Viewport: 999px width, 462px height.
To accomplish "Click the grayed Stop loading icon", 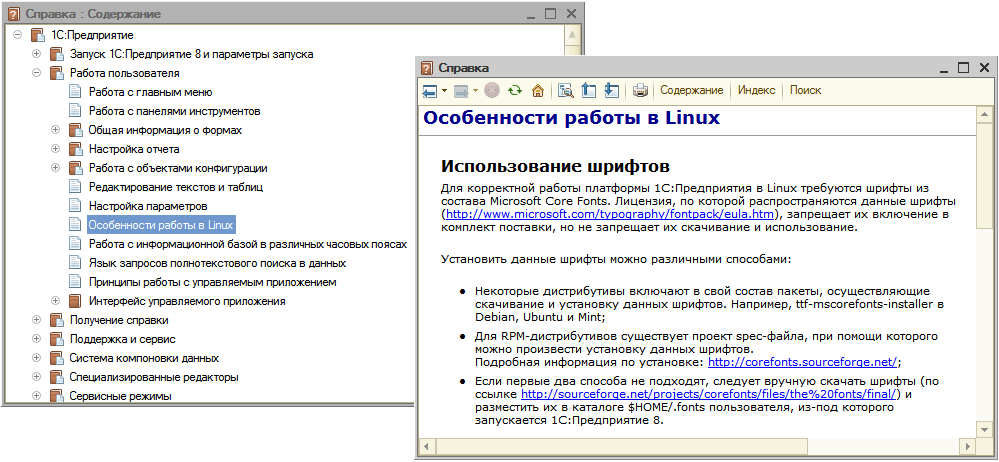I will 492,91.
